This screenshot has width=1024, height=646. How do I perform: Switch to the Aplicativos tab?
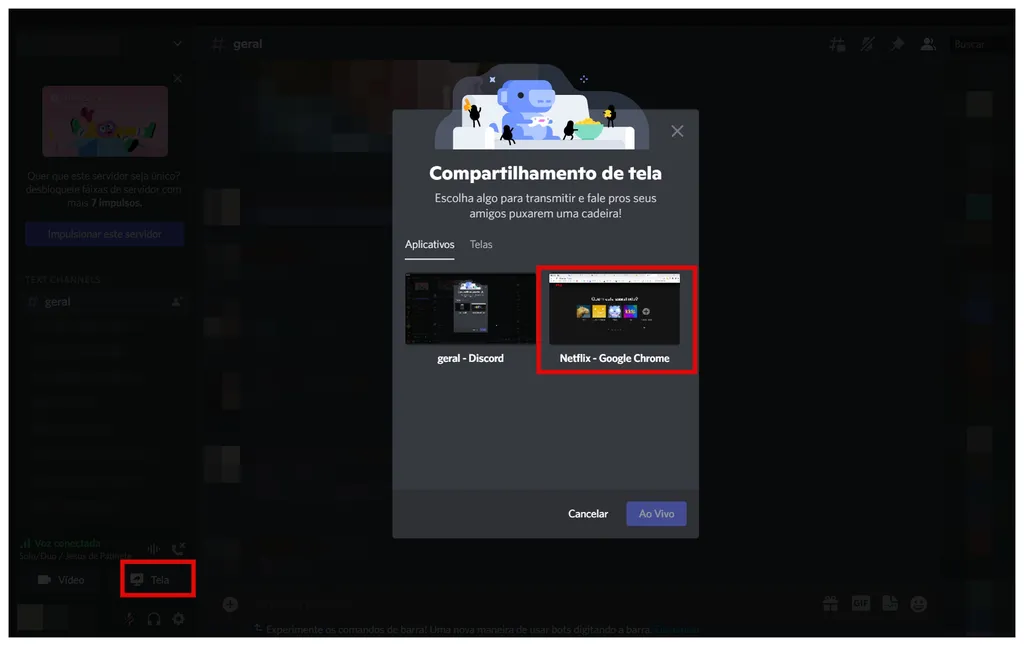429,244
